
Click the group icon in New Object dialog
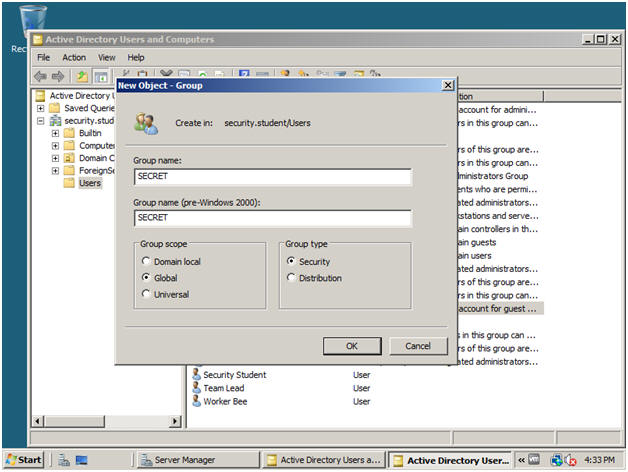[146, 123]
